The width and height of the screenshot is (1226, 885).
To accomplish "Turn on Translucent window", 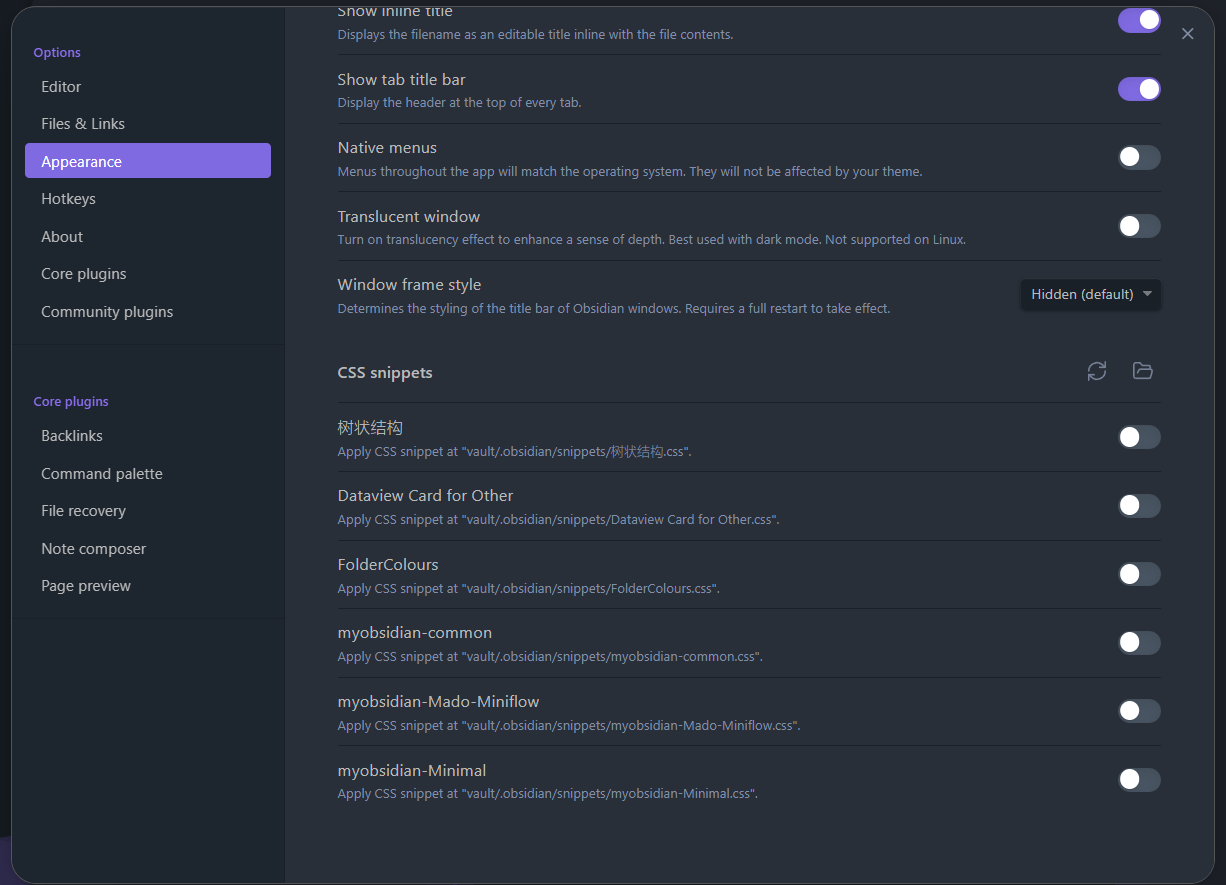I will tap(1139, 226).
